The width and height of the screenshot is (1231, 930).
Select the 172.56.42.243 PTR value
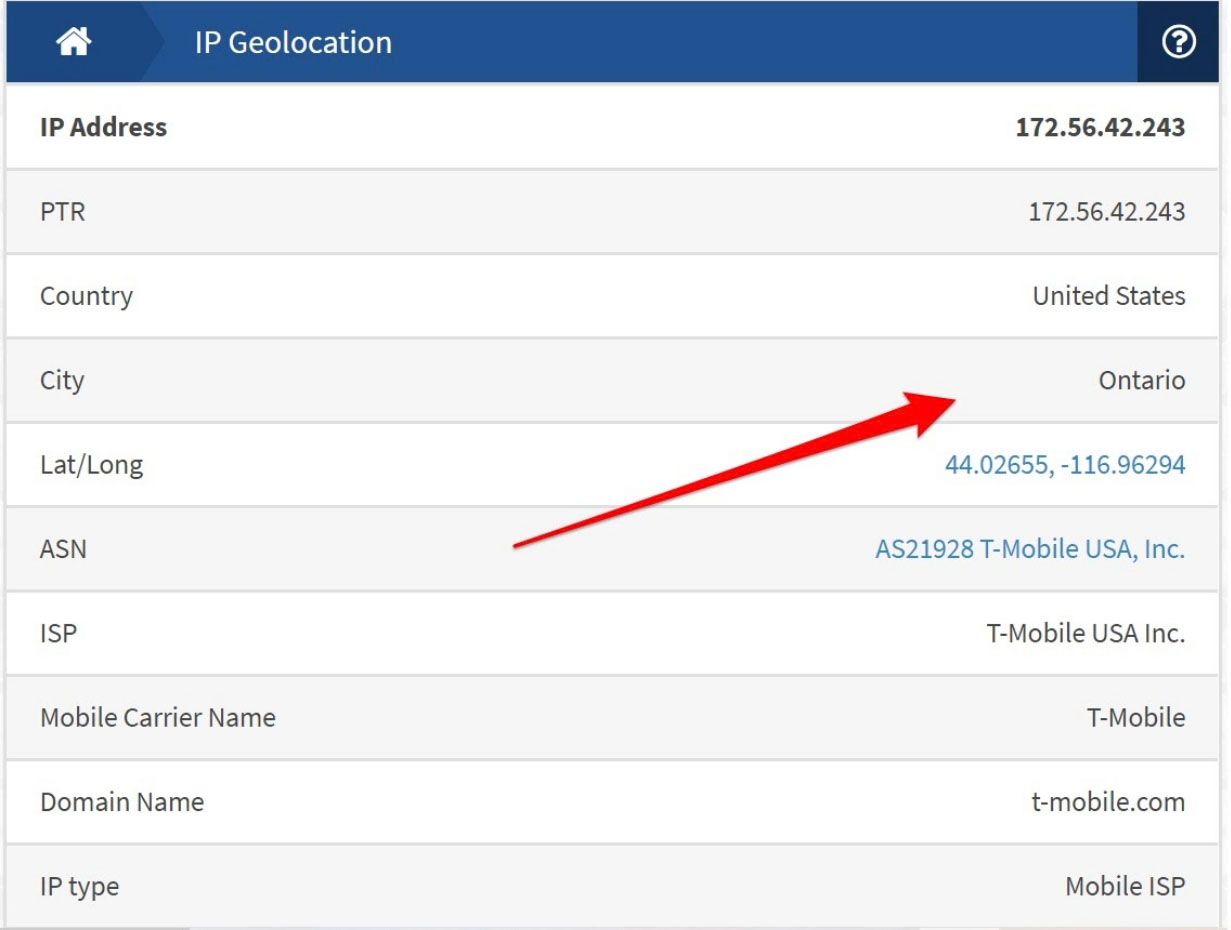[1104, 212]
